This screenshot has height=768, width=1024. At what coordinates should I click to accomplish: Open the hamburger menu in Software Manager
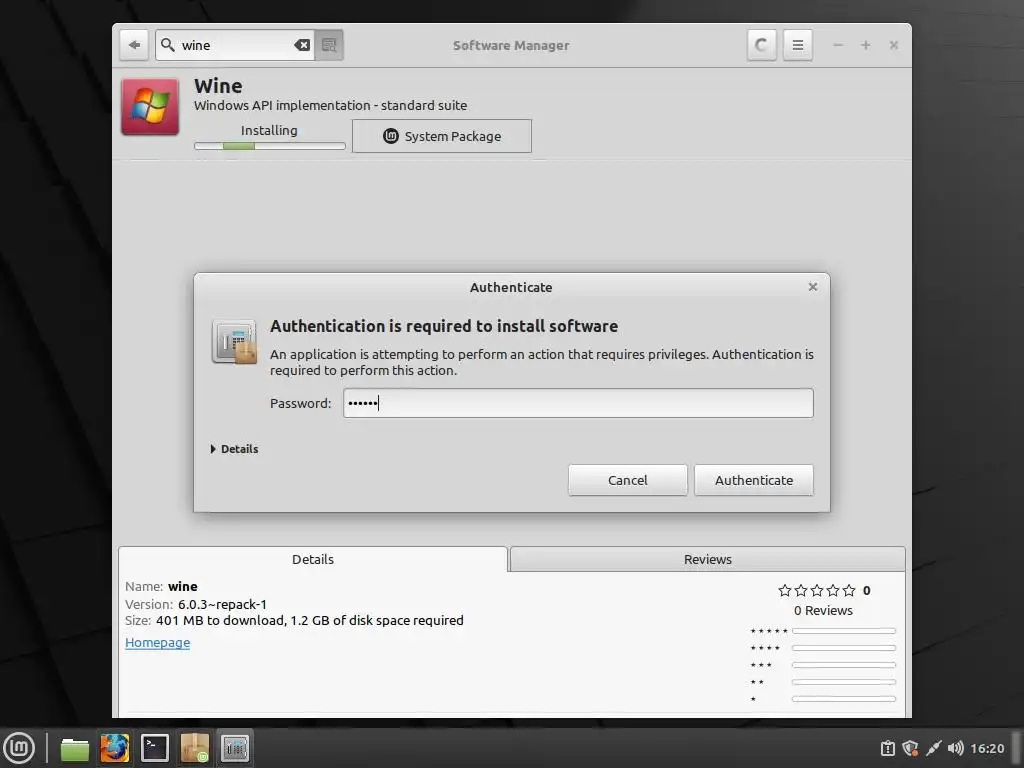point(797,45)
